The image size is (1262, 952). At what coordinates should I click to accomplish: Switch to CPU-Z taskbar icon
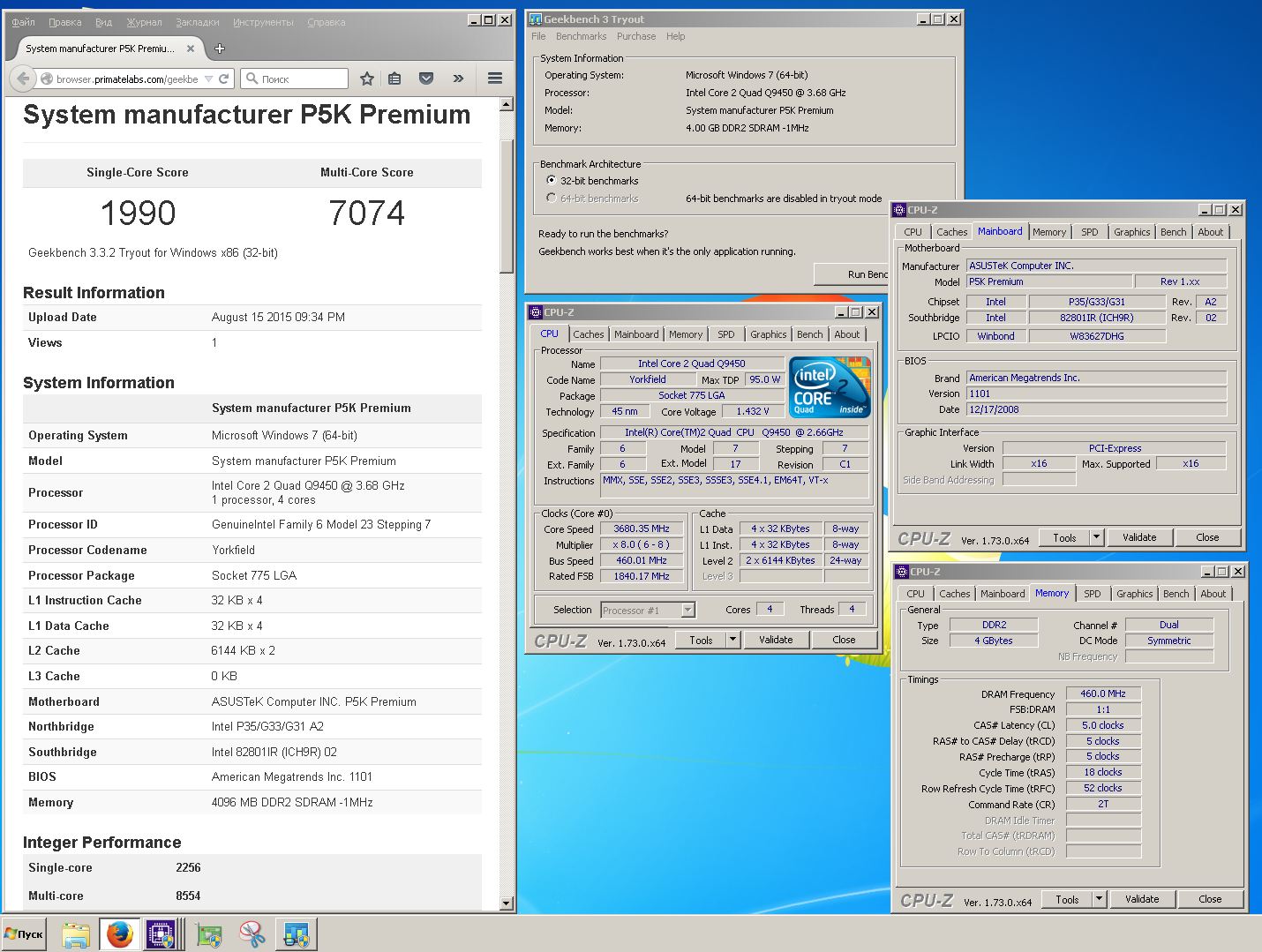162,934
